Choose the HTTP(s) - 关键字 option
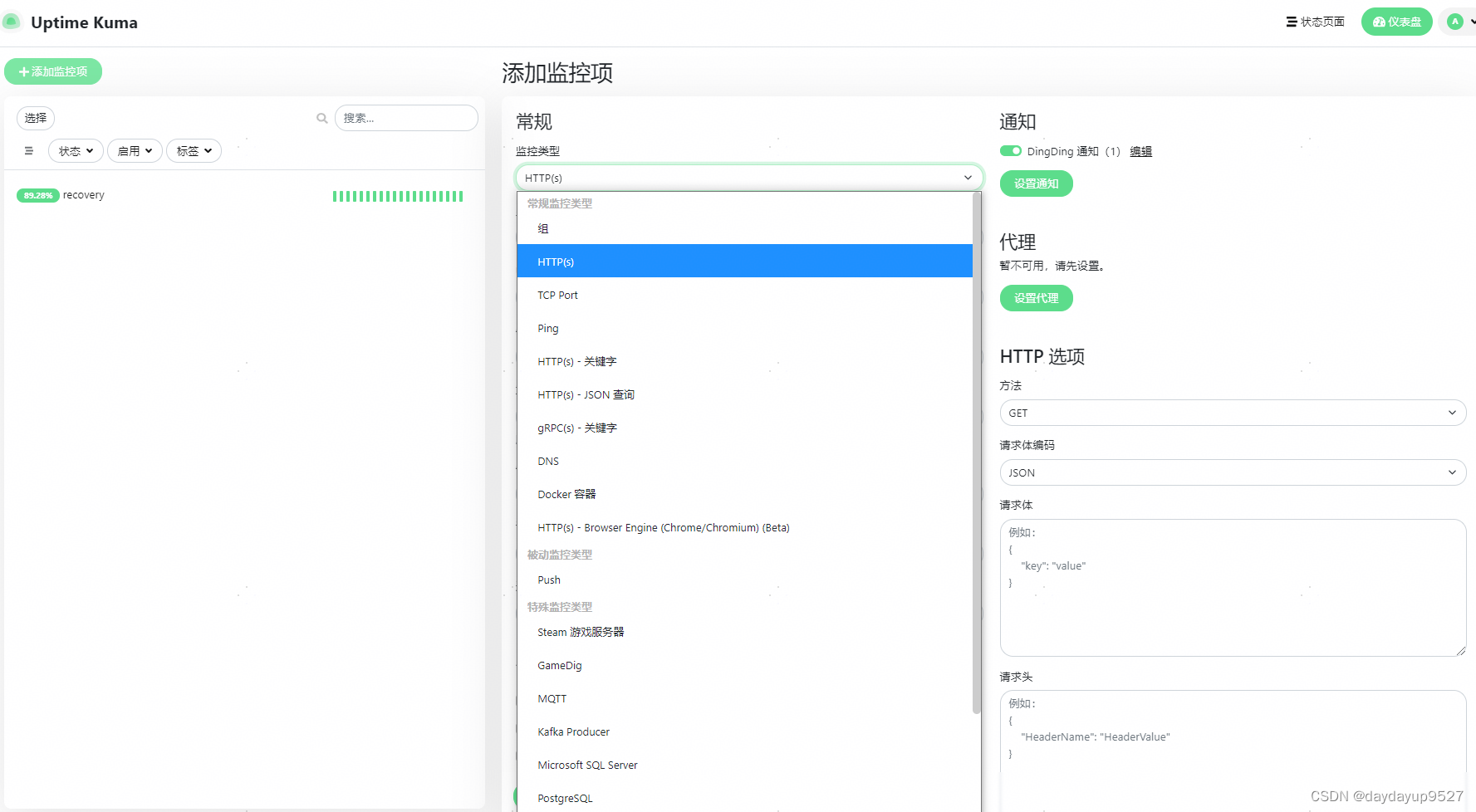Image resolution: width=1476 pixels, height=812 pixels. 744,361
